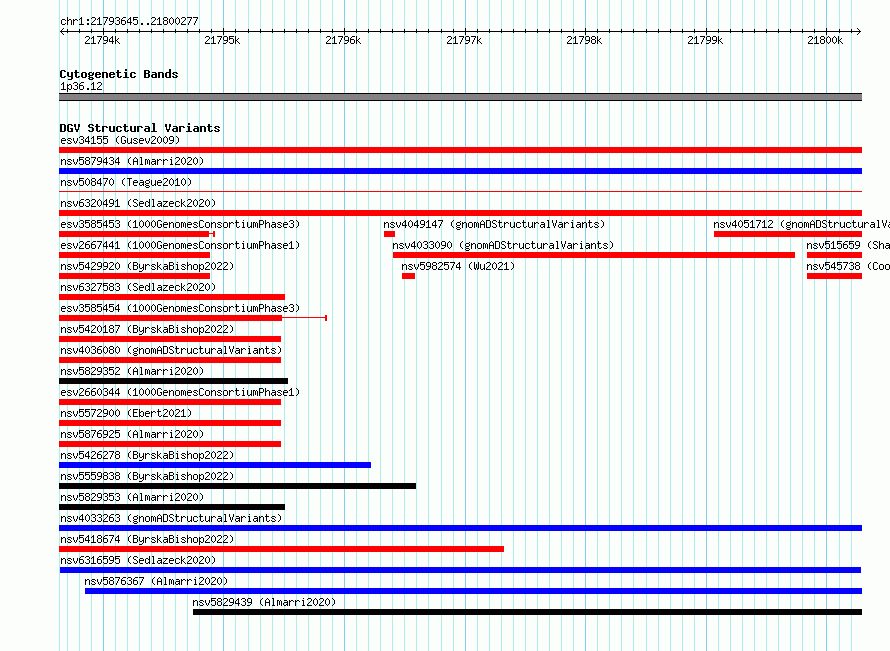This screenshot has height=651, width=890.
Task: Click the nsv4051712 variant label
Action: (x=801, y=224)
